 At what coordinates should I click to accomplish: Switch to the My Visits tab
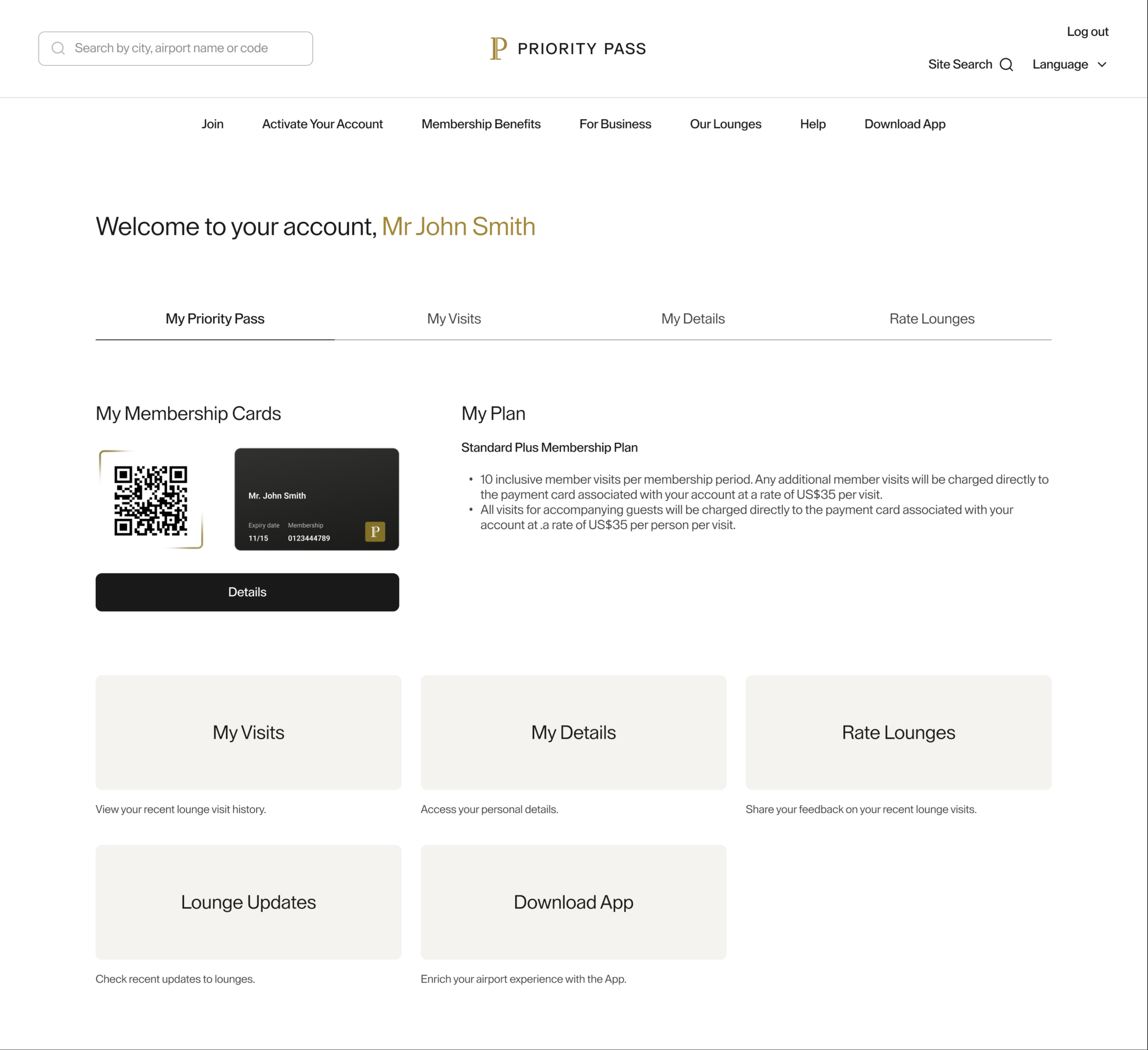[454, 319]
